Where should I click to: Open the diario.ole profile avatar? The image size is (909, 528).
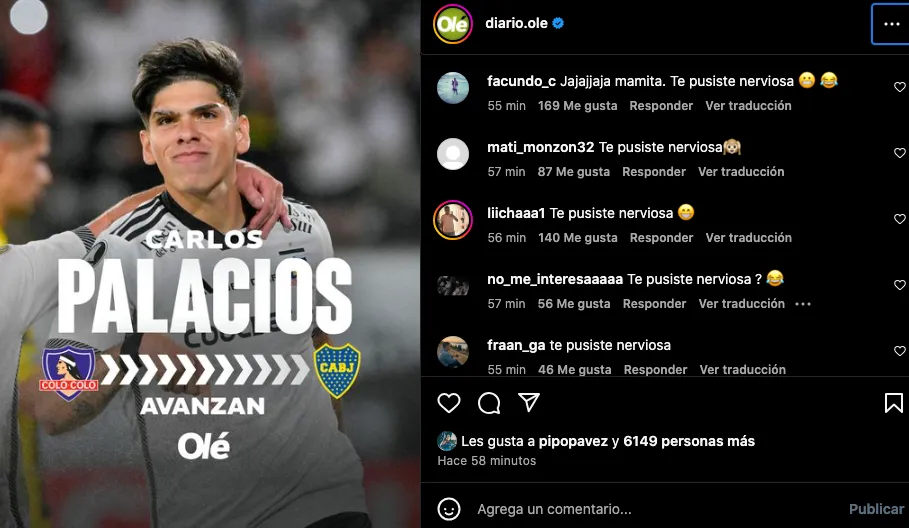tap(453, 24)
